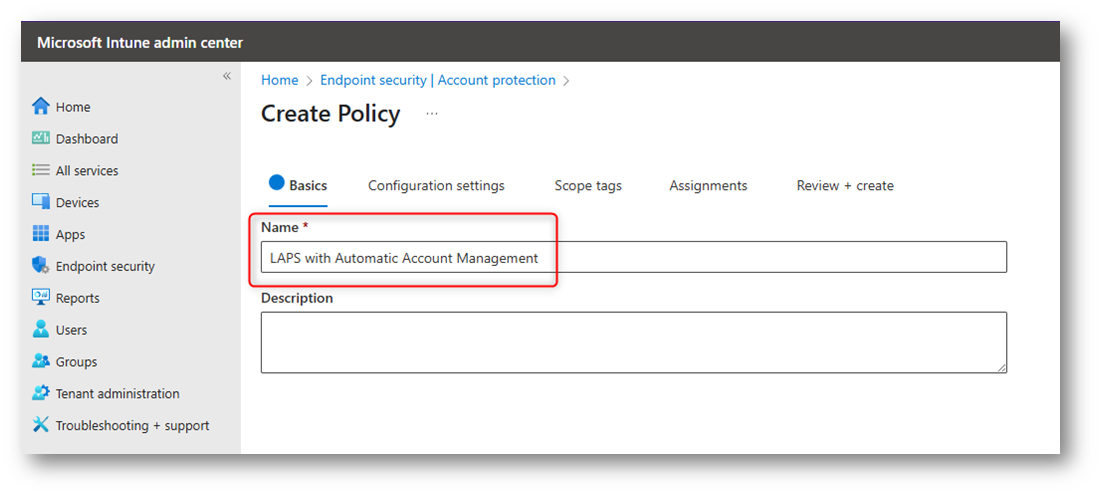
Task: Click the Users person icon
Action: tap(41, 329)
